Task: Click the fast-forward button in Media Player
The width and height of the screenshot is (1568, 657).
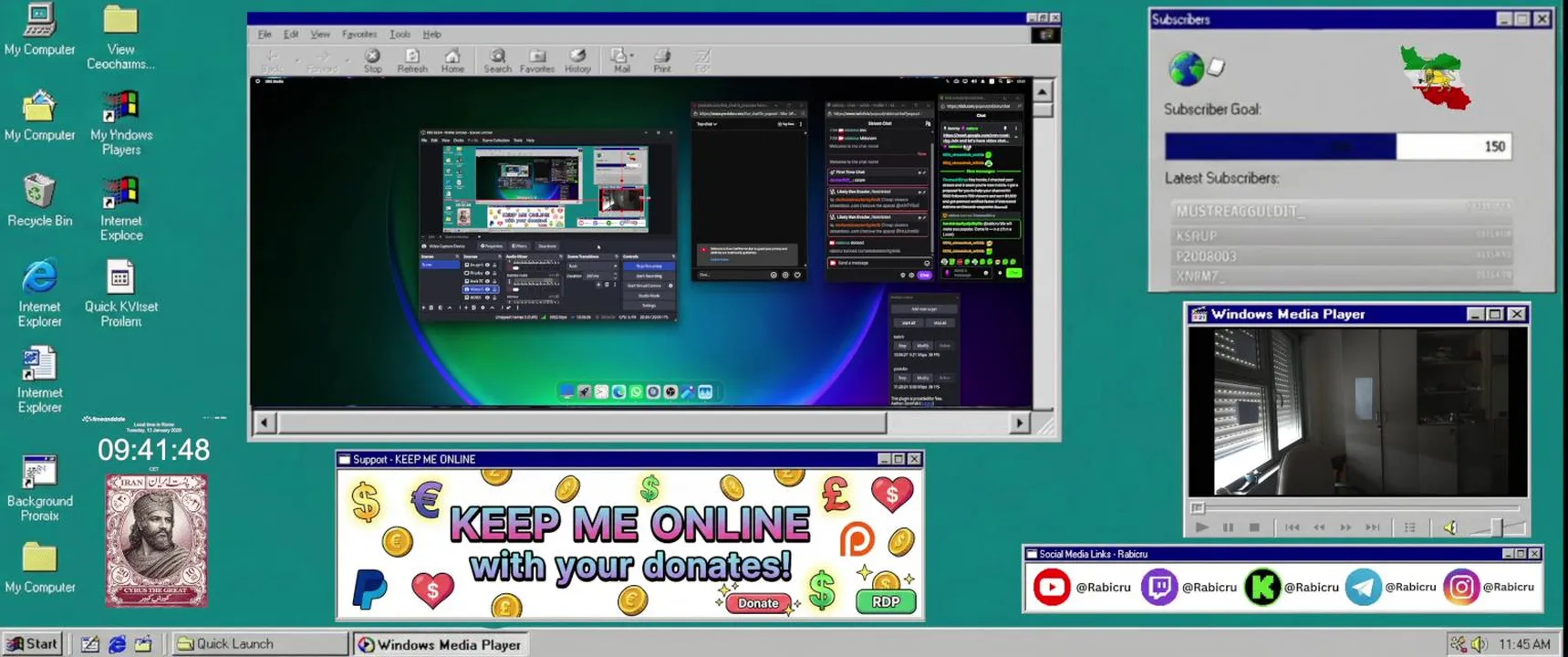Action: click(1346, 527)
